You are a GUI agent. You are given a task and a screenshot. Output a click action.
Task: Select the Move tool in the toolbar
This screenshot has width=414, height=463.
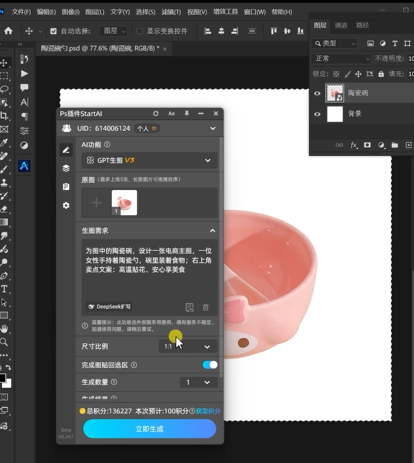pyautogui.click(x=4, y=62)
